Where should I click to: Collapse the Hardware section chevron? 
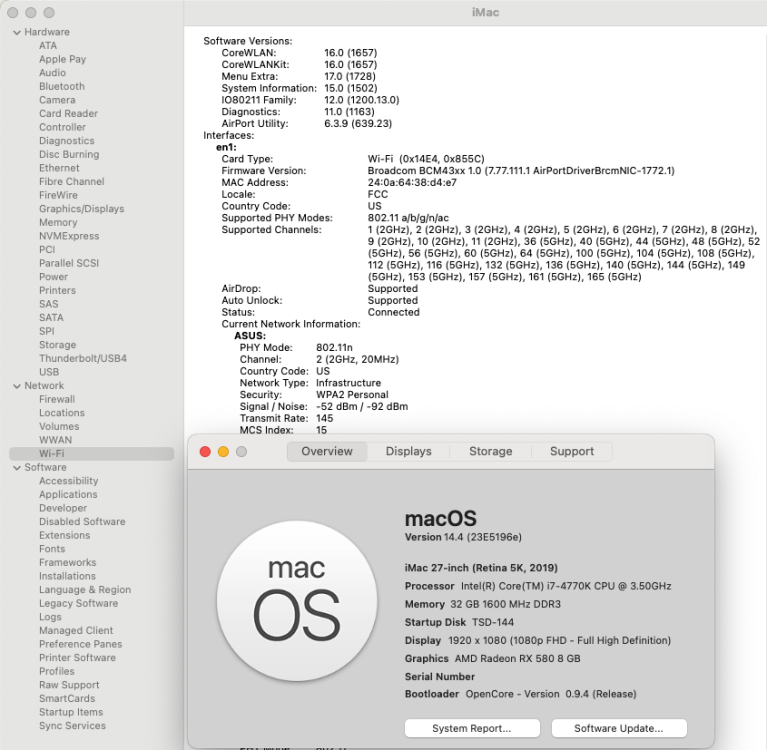pos(17,32)
